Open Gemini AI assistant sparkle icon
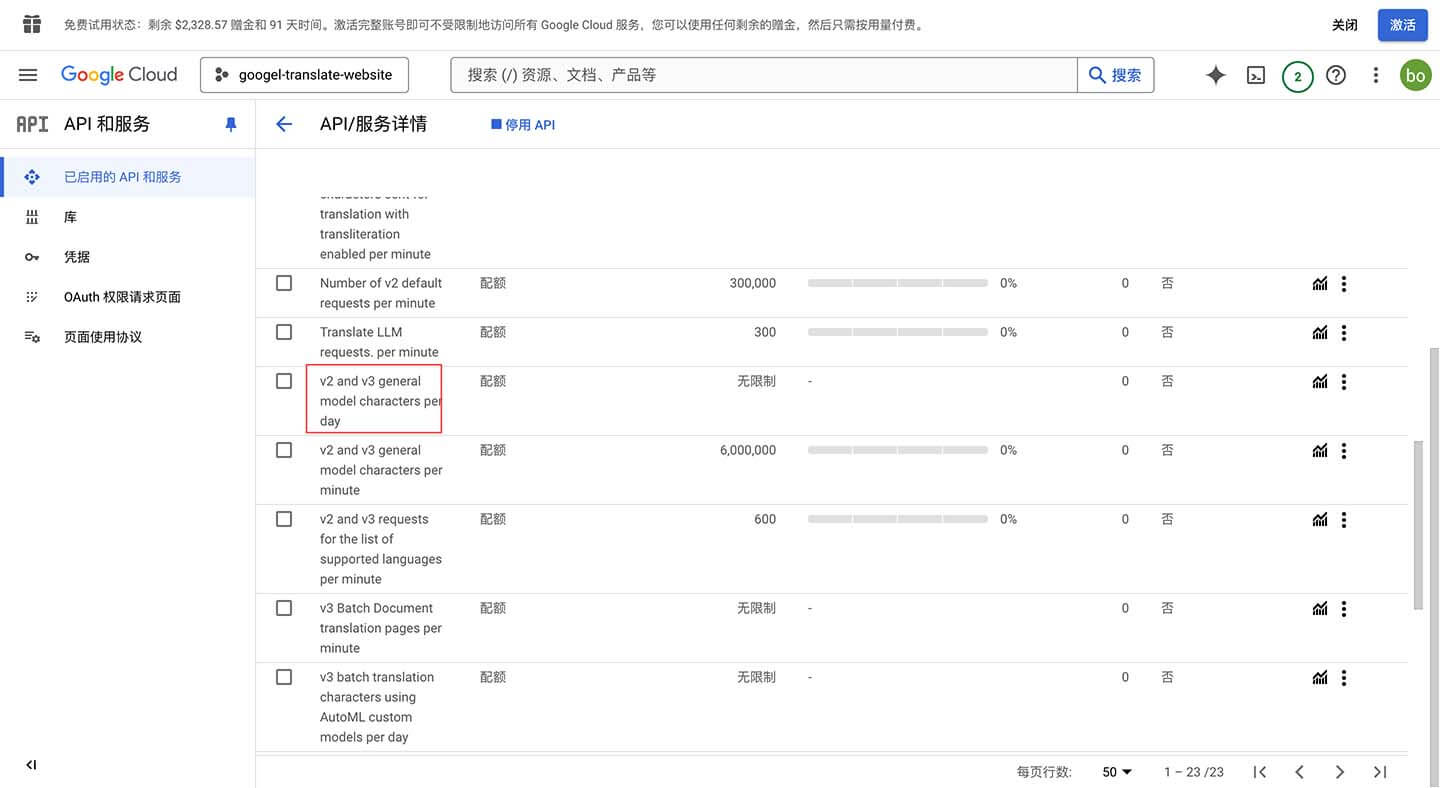 tap(1216, 75)
